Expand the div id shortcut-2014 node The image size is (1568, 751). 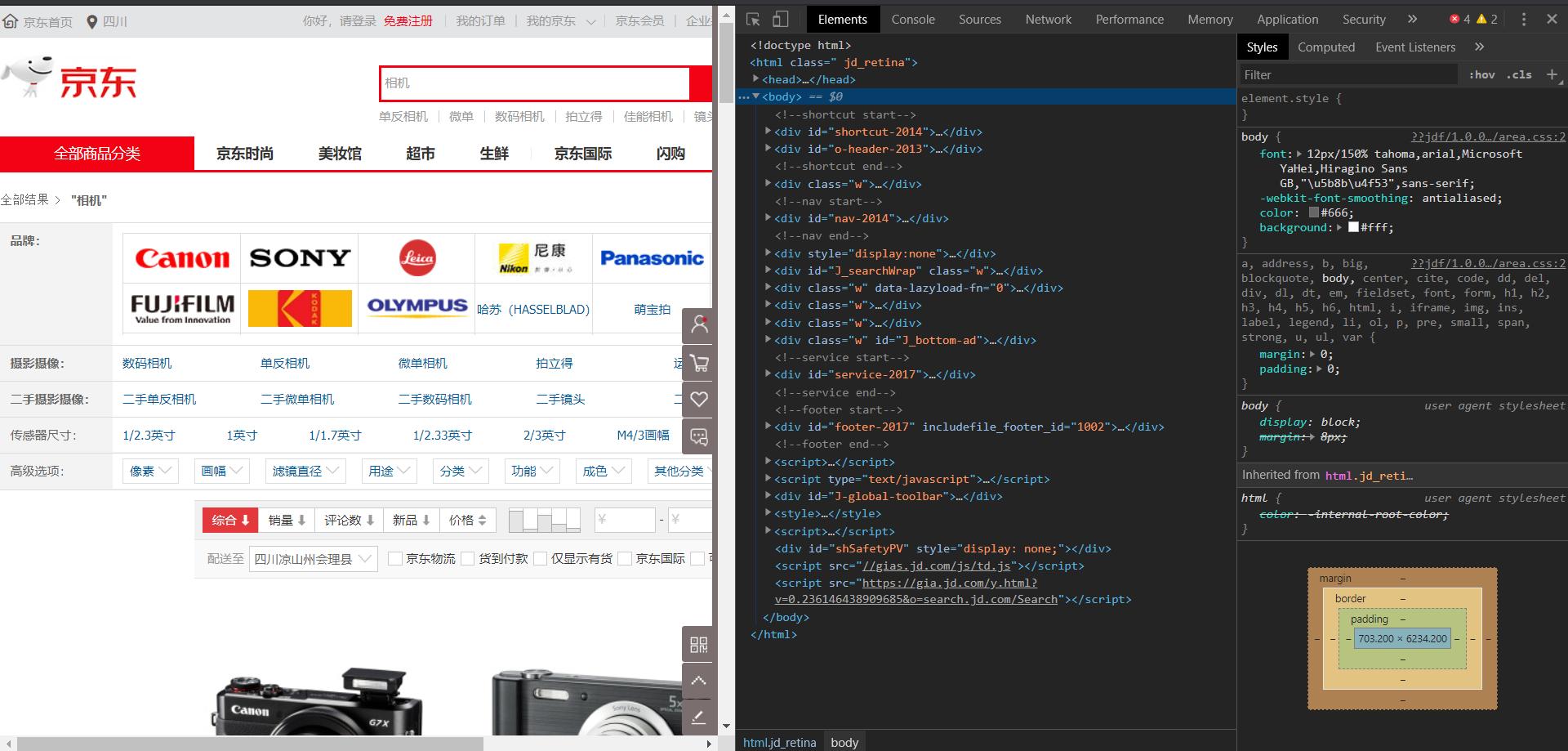[x=768, y=132]
